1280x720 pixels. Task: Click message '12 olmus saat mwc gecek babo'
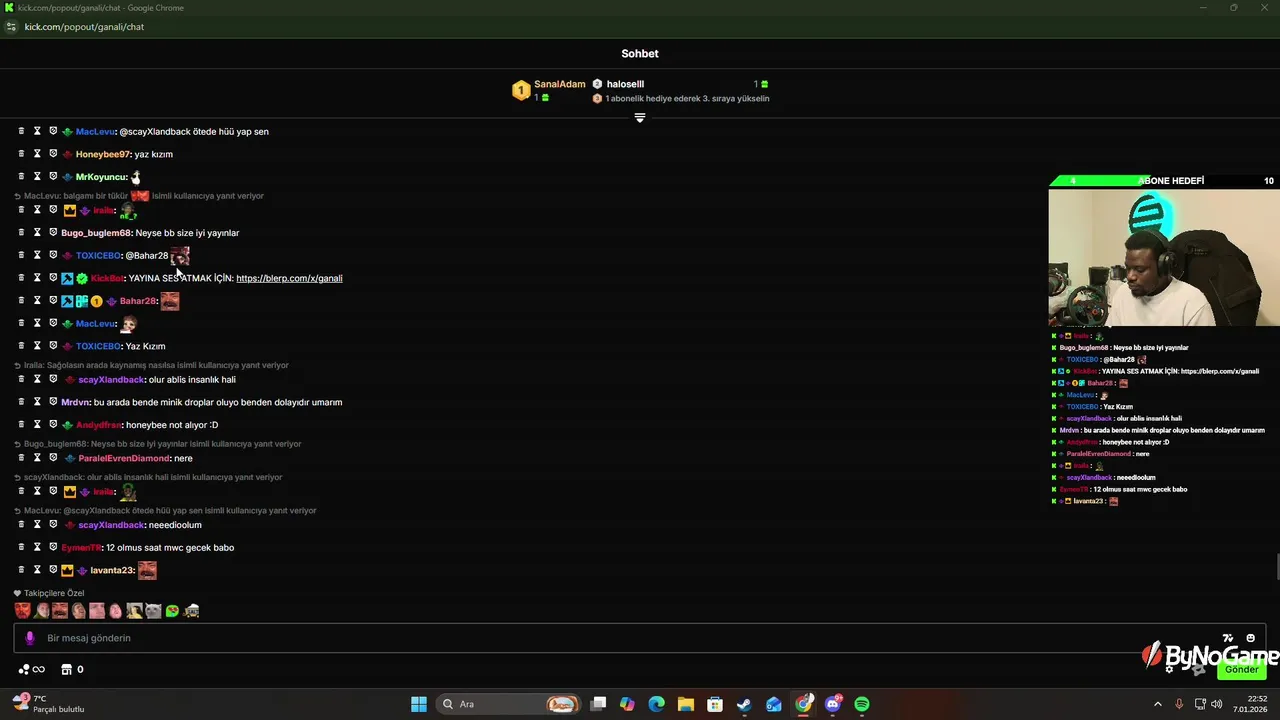point(170,547)
